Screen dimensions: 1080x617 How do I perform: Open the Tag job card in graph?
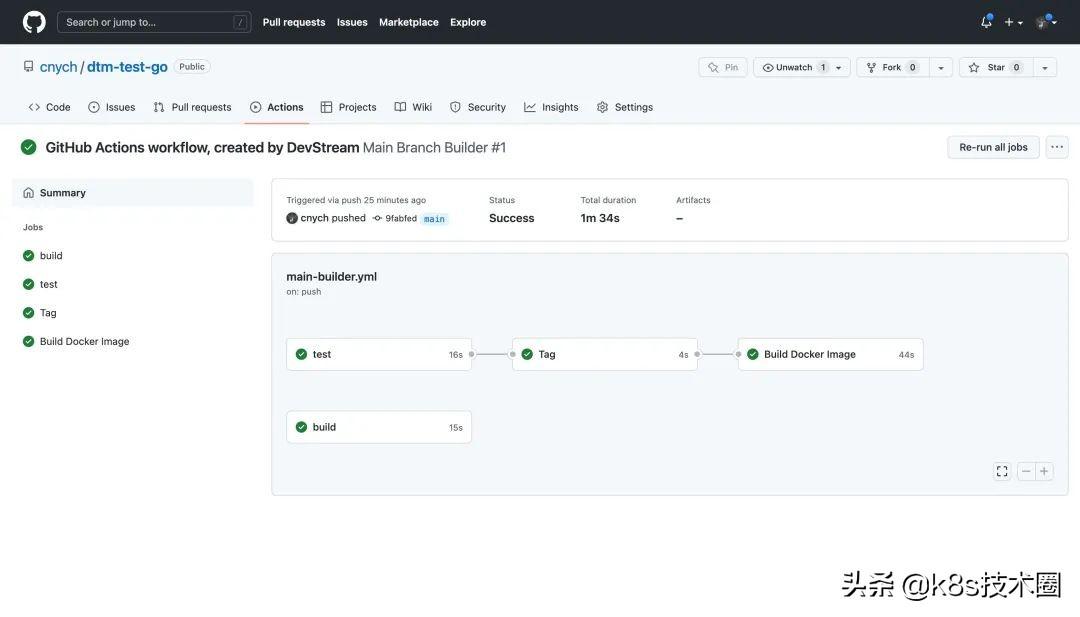(x=605, y=355)
